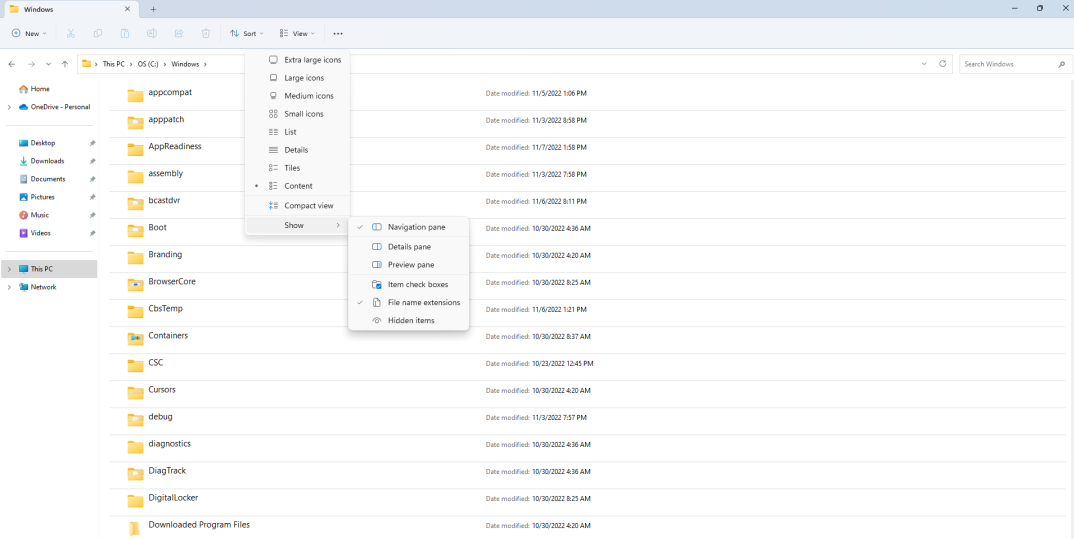Enable Item check boxes option
The width and height of the screenshot is (1074, 539).
[417, 284]
